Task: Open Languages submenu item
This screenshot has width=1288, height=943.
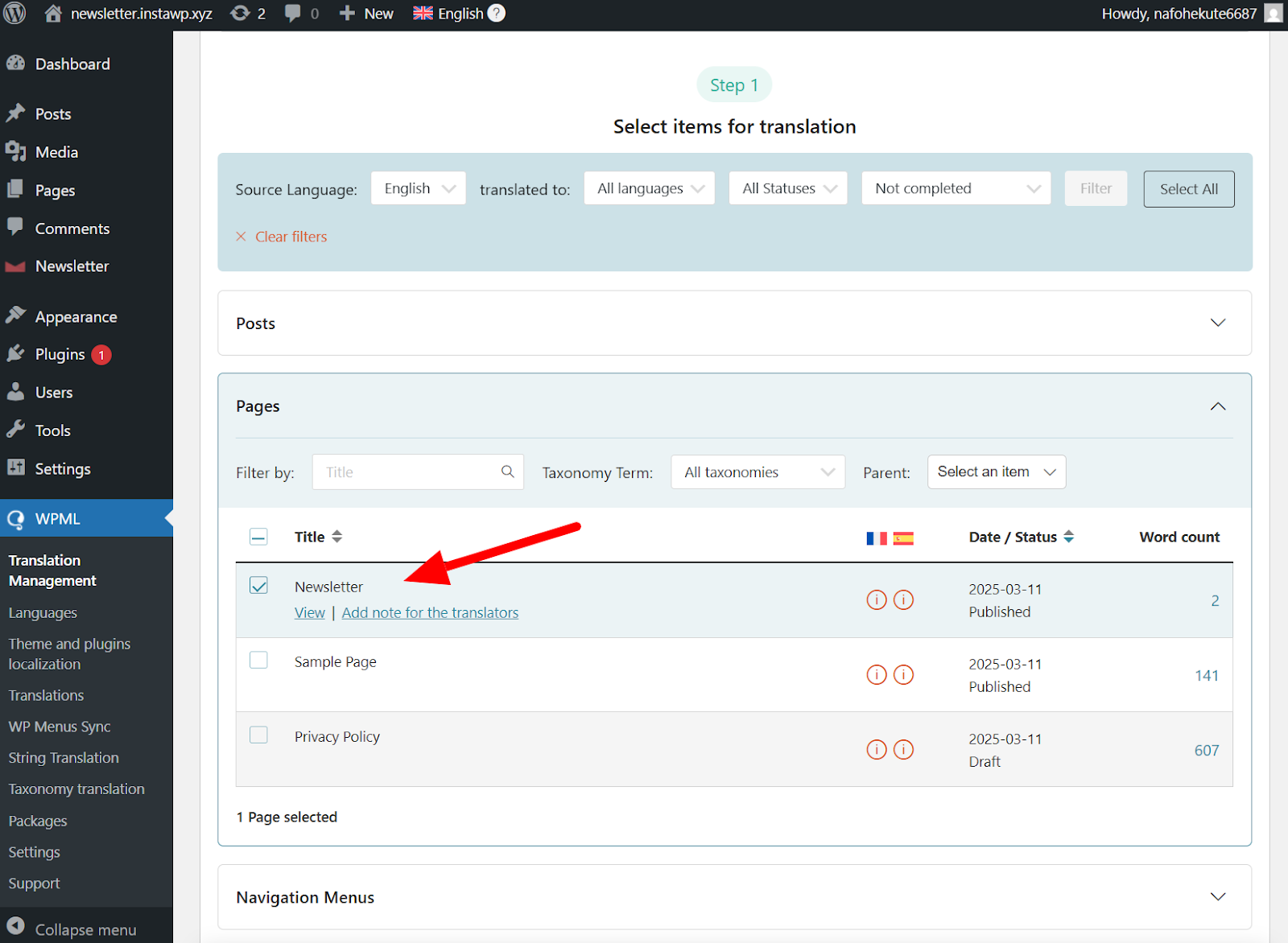Action: tap(43, 613)
